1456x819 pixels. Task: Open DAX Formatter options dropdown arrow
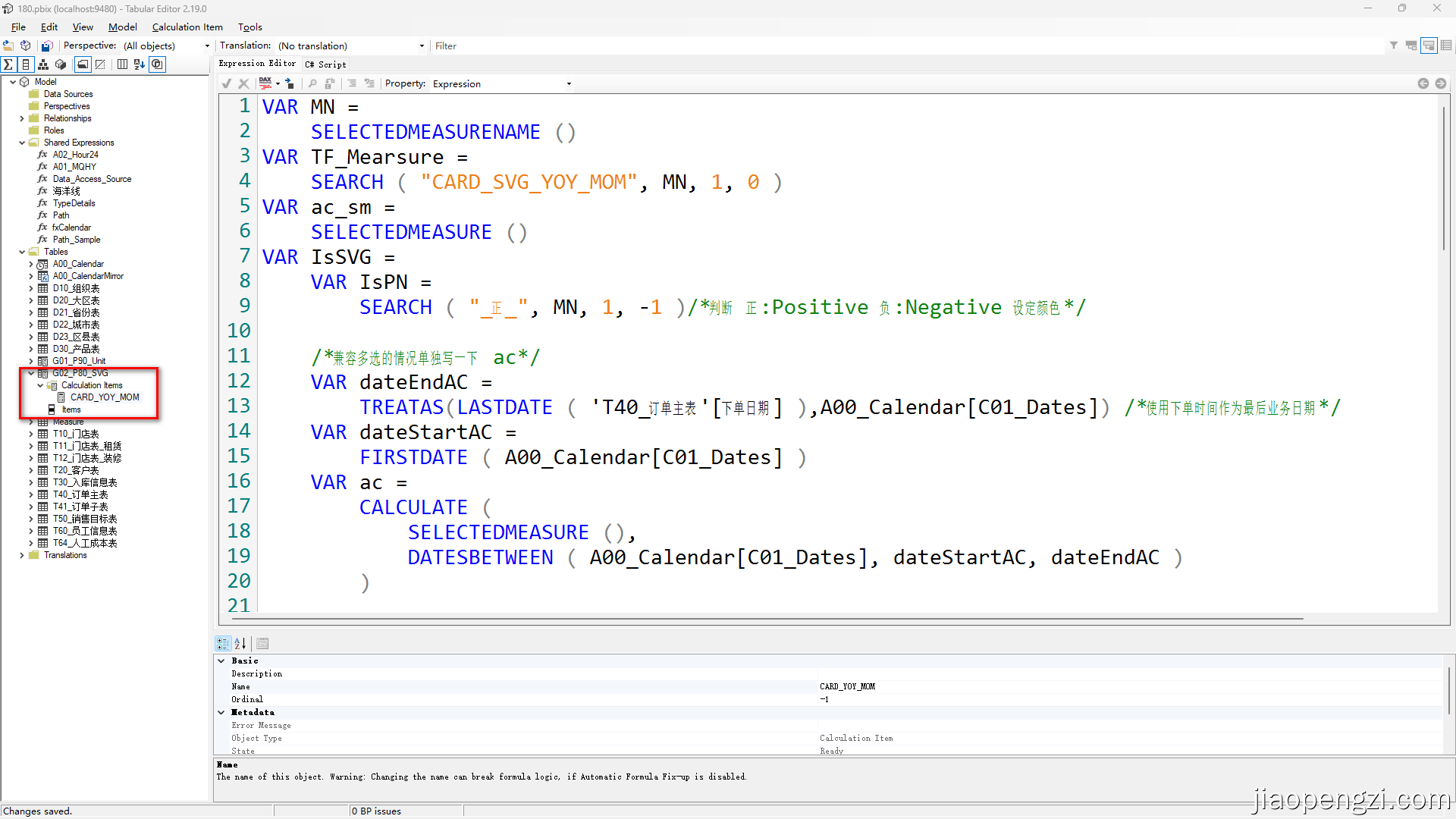pyautogui.click(x=278, y=83)
